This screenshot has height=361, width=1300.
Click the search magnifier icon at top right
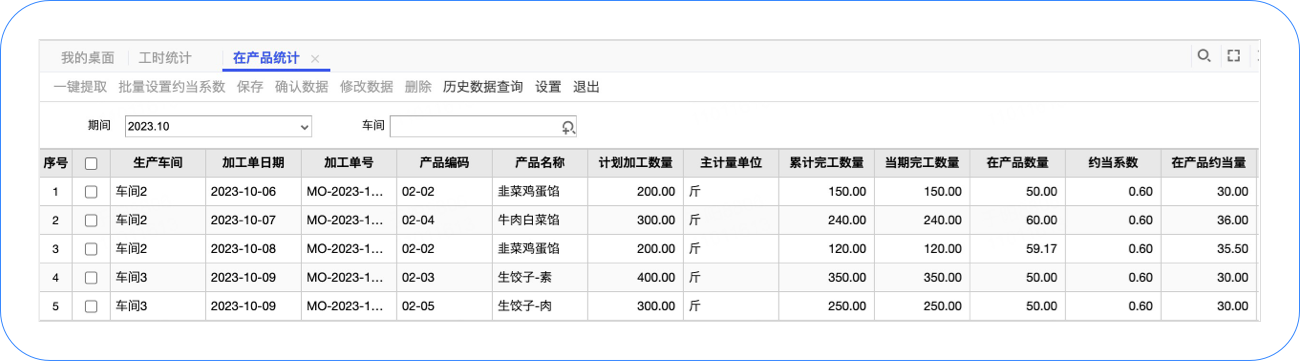tap(1204, 56)
